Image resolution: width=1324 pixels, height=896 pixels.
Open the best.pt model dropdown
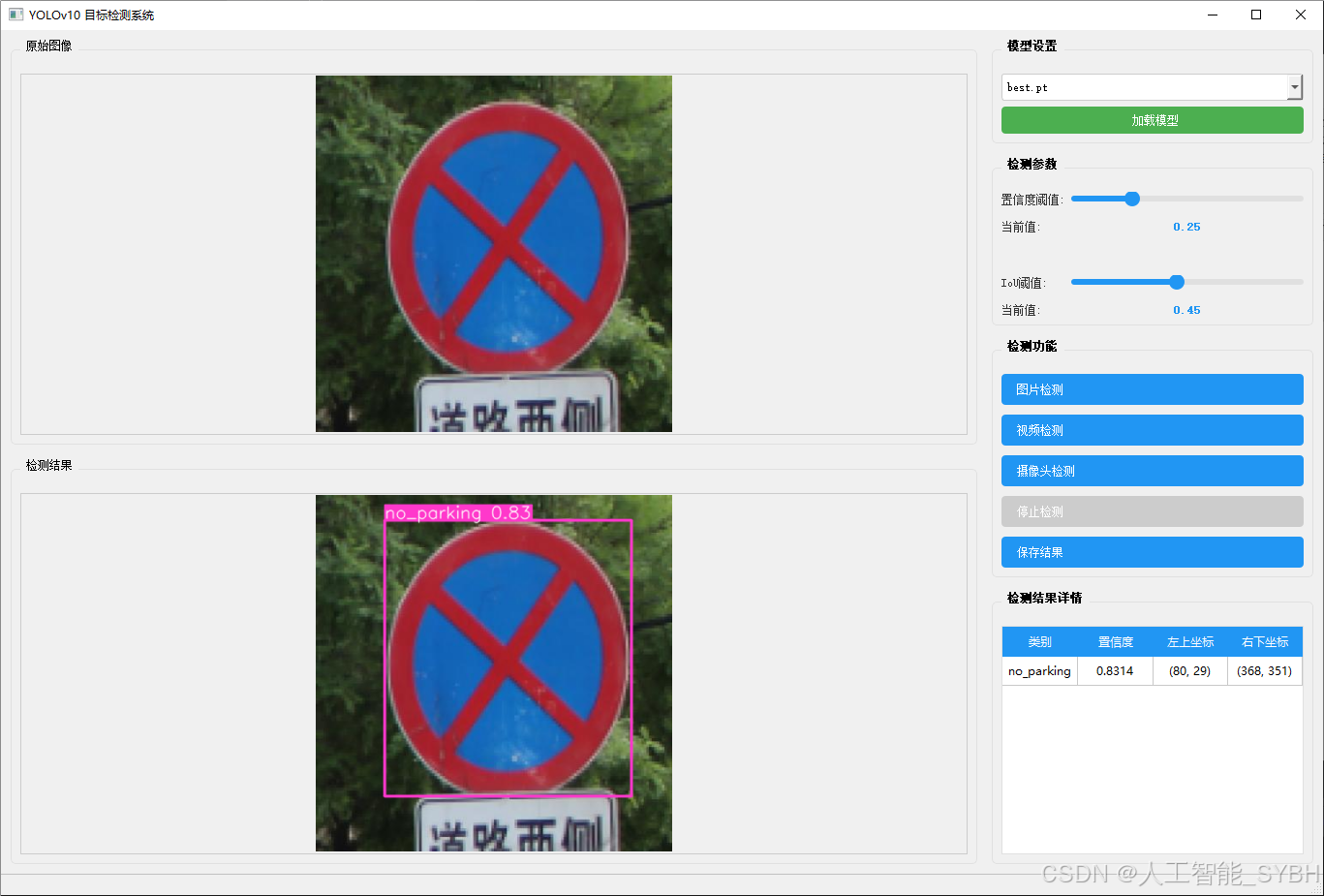point(1294,87)
